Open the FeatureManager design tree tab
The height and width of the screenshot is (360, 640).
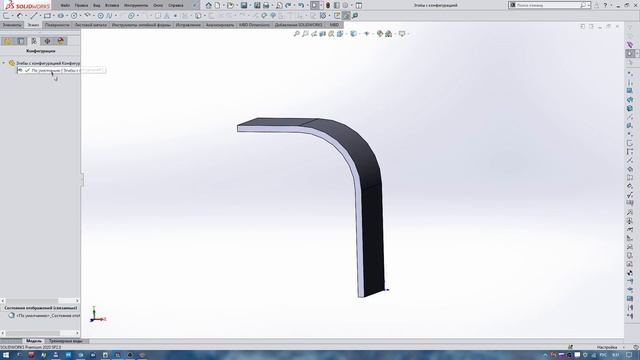8,41
